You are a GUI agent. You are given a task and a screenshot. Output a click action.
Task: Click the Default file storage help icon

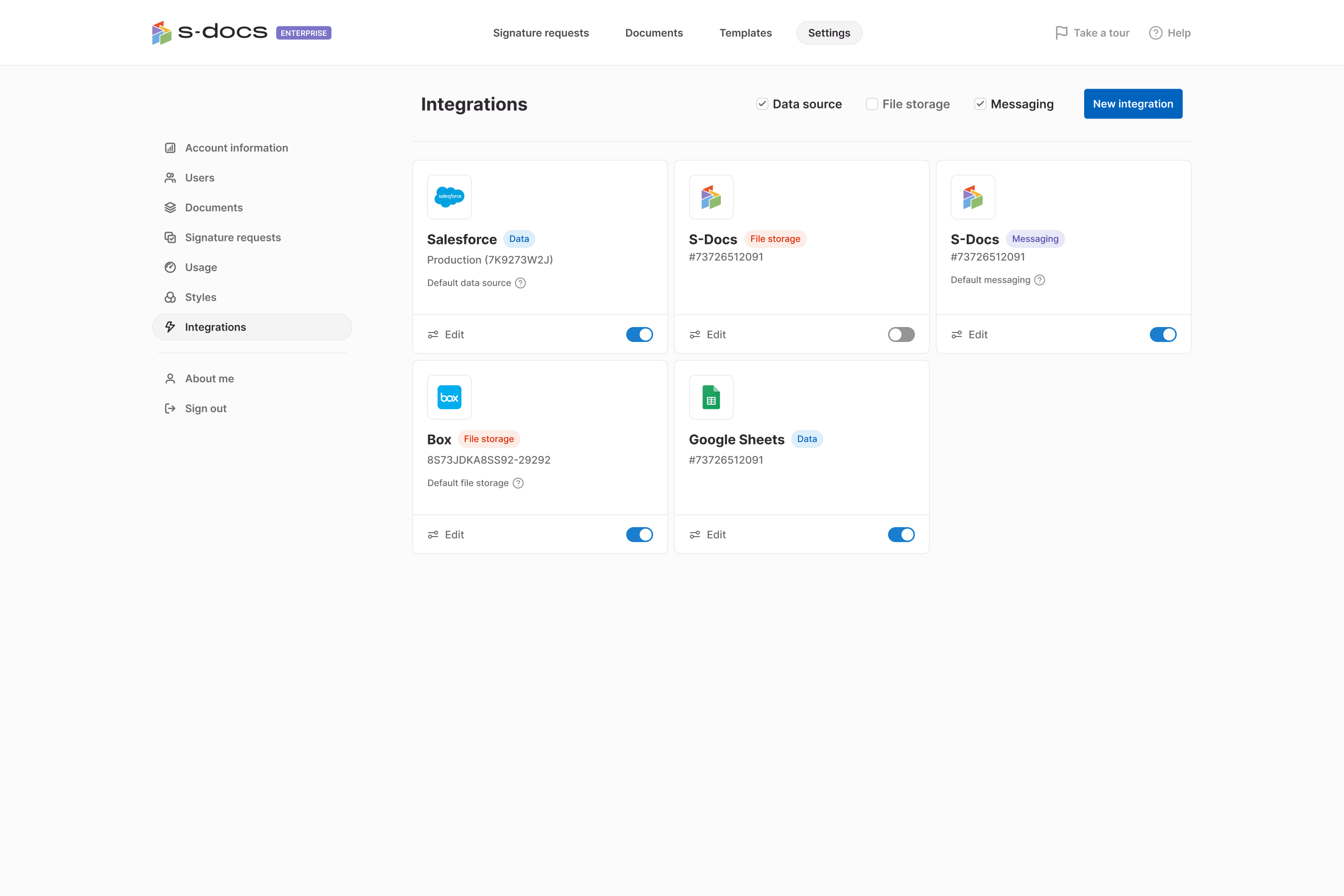pyautogui.click(x=518, y=483)
